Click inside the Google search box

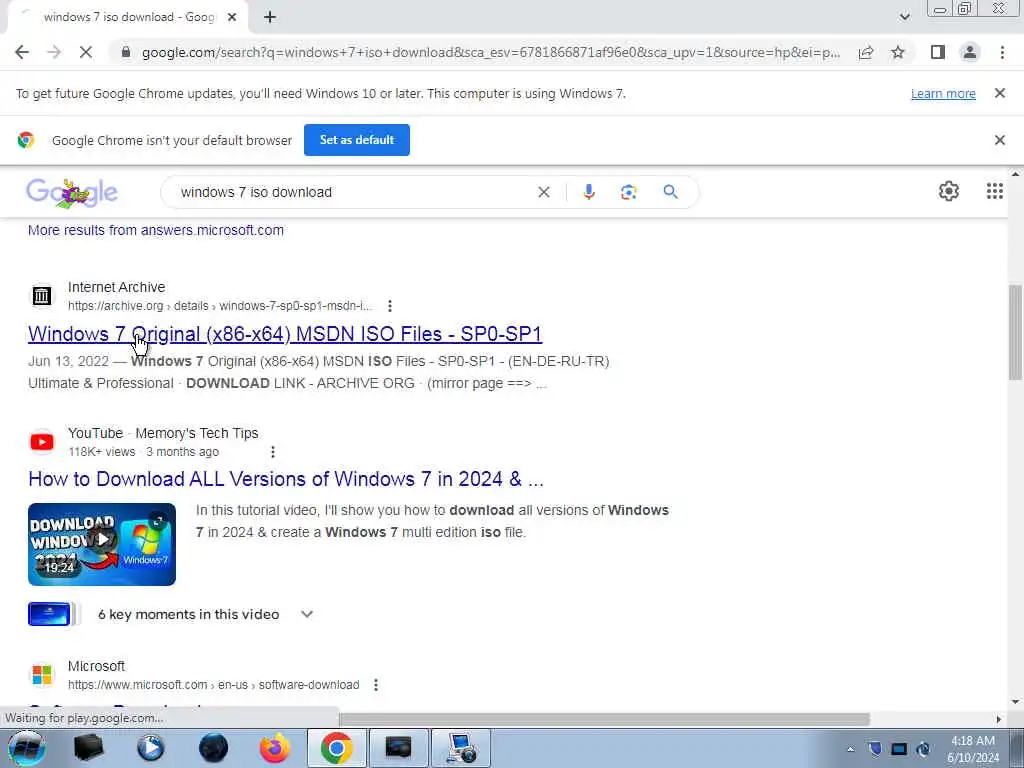point(353,192)
